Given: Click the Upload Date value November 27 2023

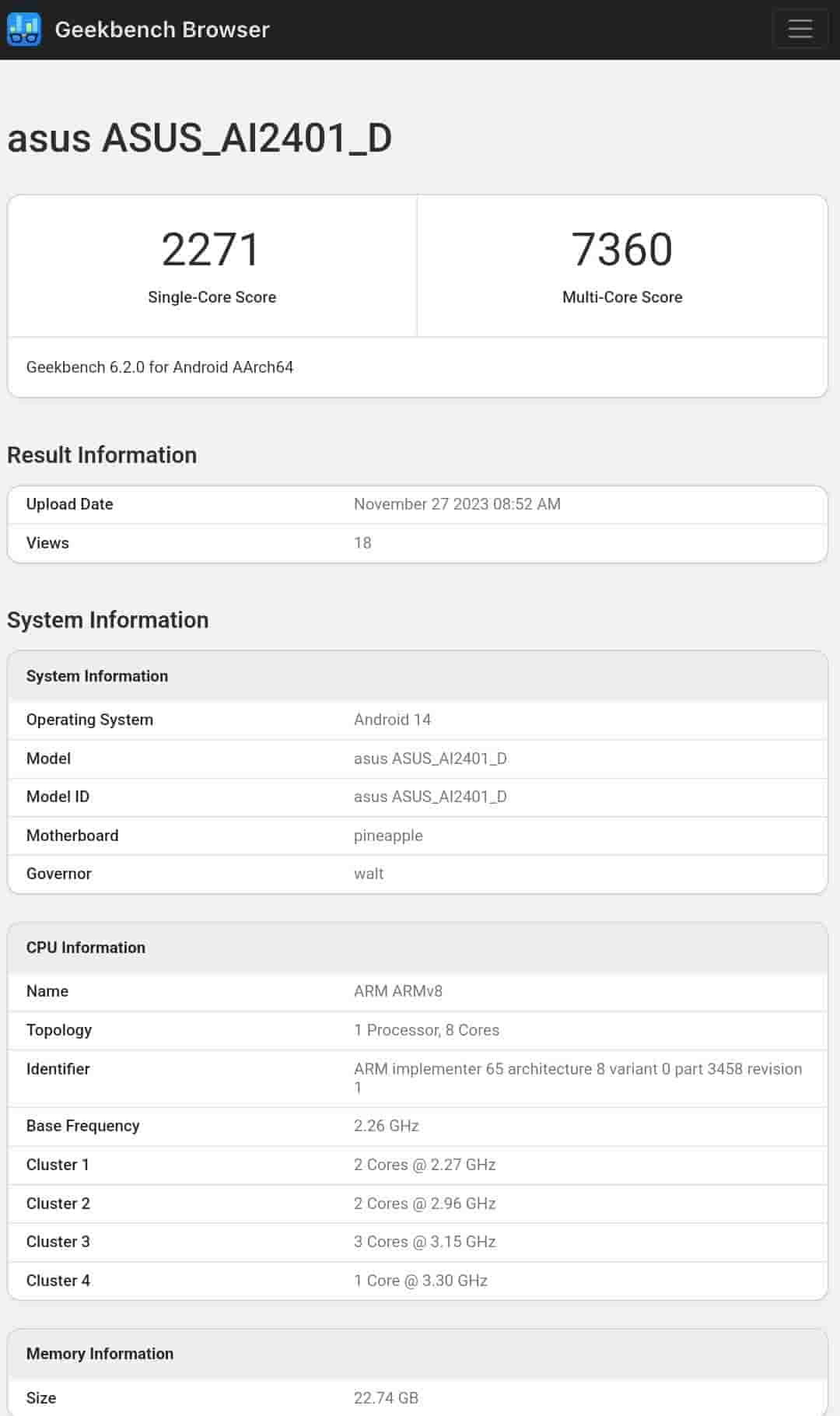Looking at the screenshot, I should (457, 504).
